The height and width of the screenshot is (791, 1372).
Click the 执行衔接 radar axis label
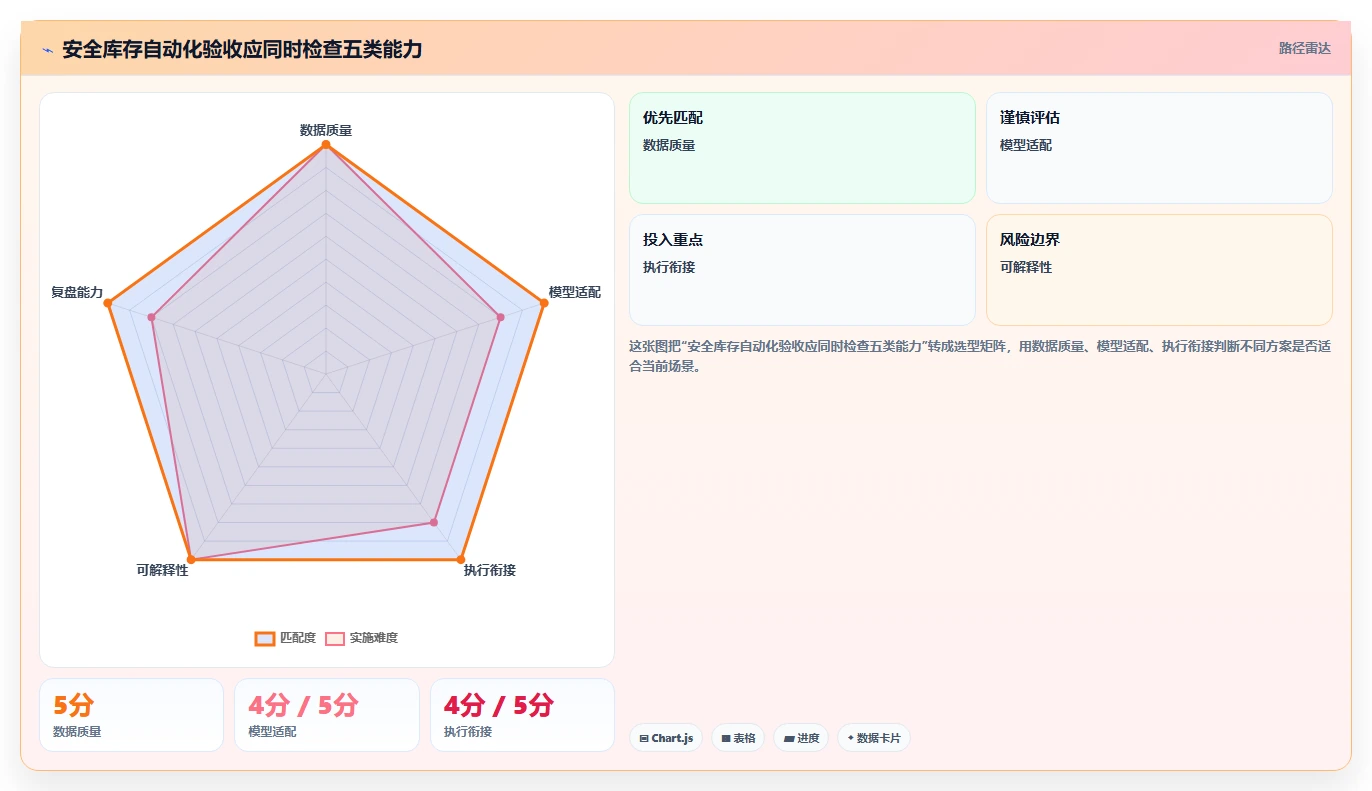coord(490,570)
